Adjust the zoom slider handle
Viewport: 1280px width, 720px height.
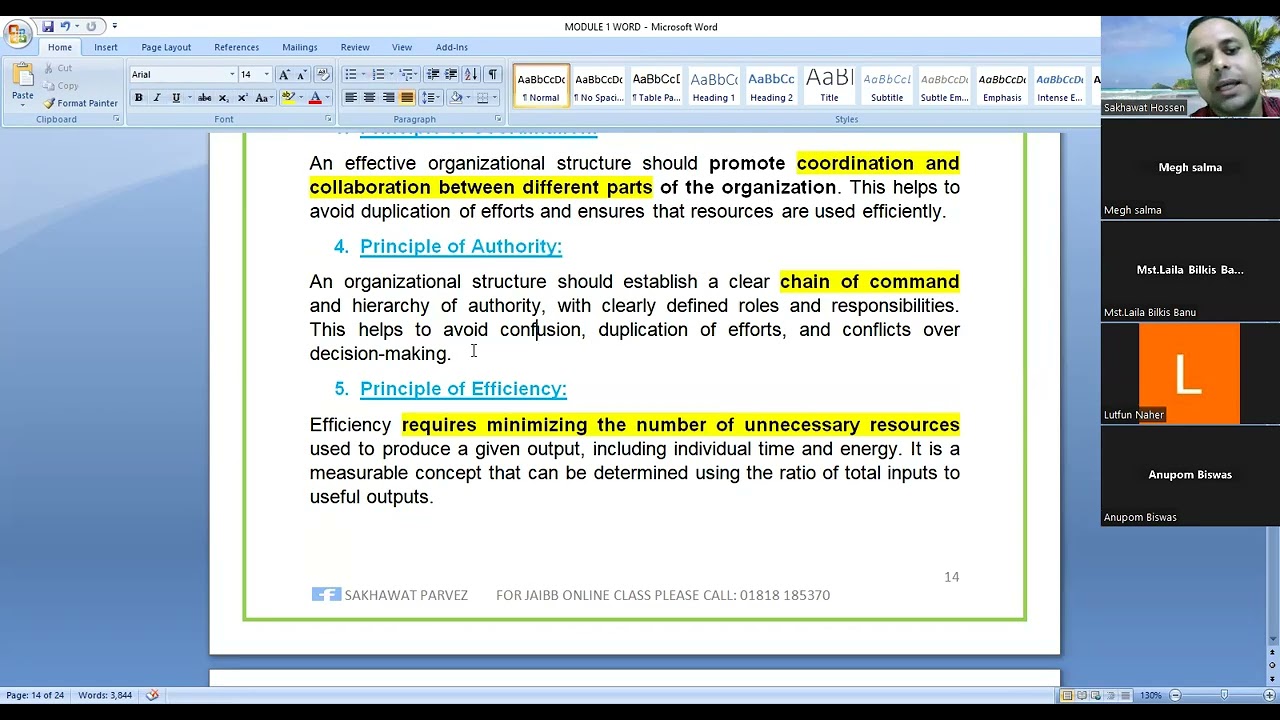click(x=1224, y=695)
